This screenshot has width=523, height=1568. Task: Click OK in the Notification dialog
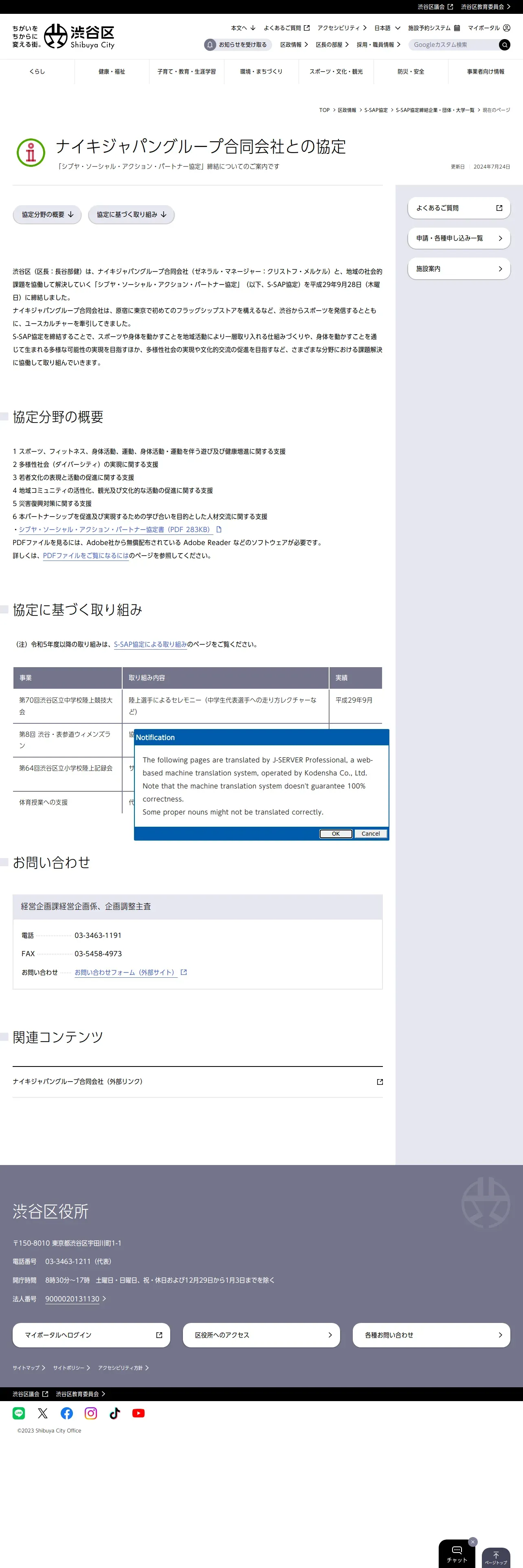click(336, 834)
